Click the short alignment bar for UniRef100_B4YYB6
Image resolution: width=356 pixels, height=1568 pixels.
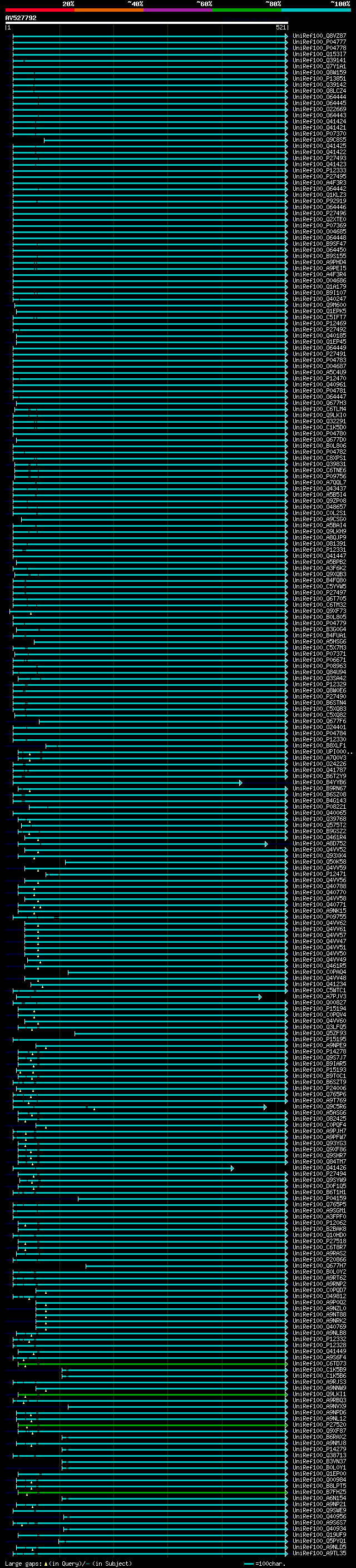(x=128, y=782)
